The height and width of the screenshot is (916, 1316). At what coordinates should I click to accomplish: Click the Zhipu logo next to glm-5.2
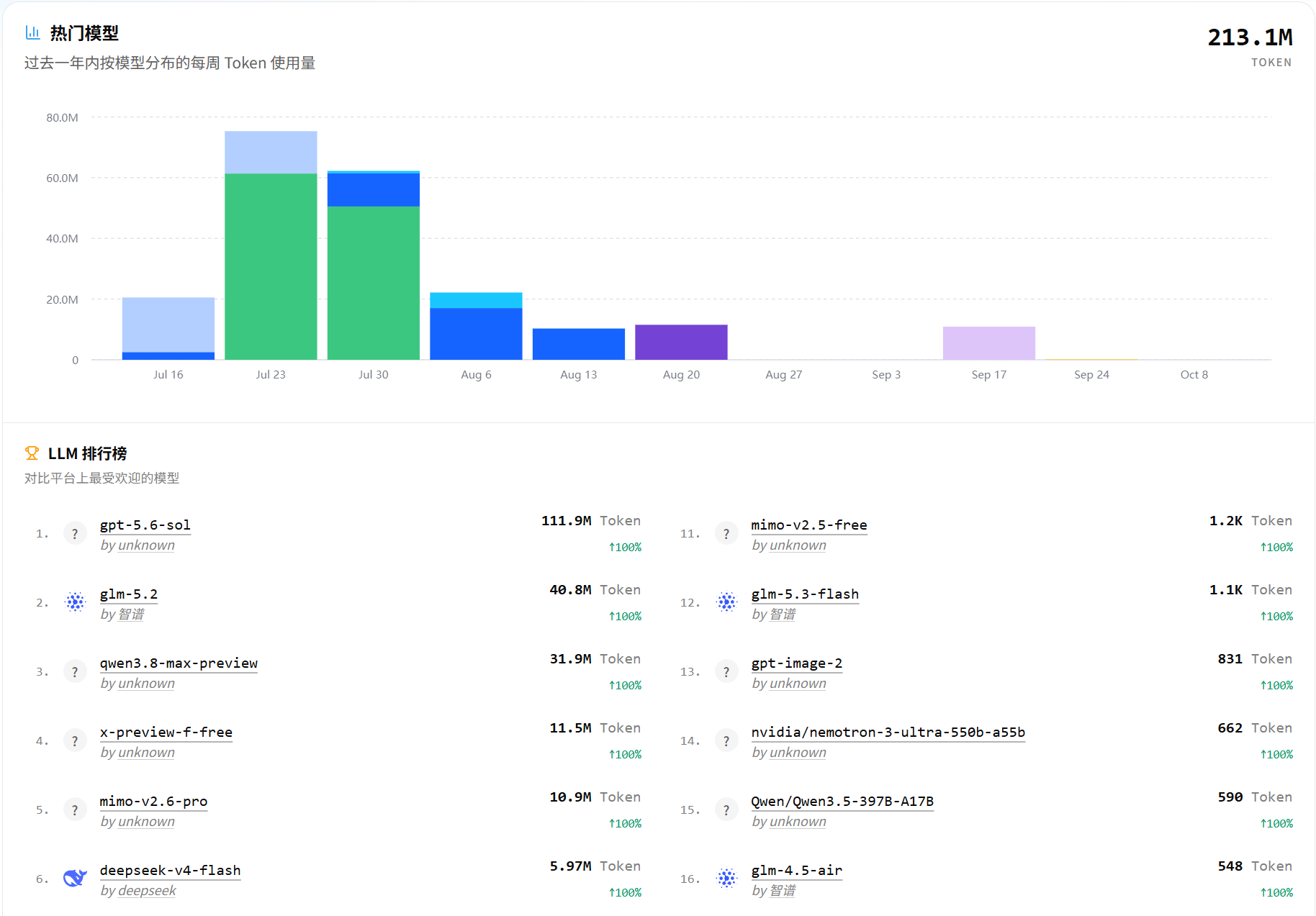[75, 602]
